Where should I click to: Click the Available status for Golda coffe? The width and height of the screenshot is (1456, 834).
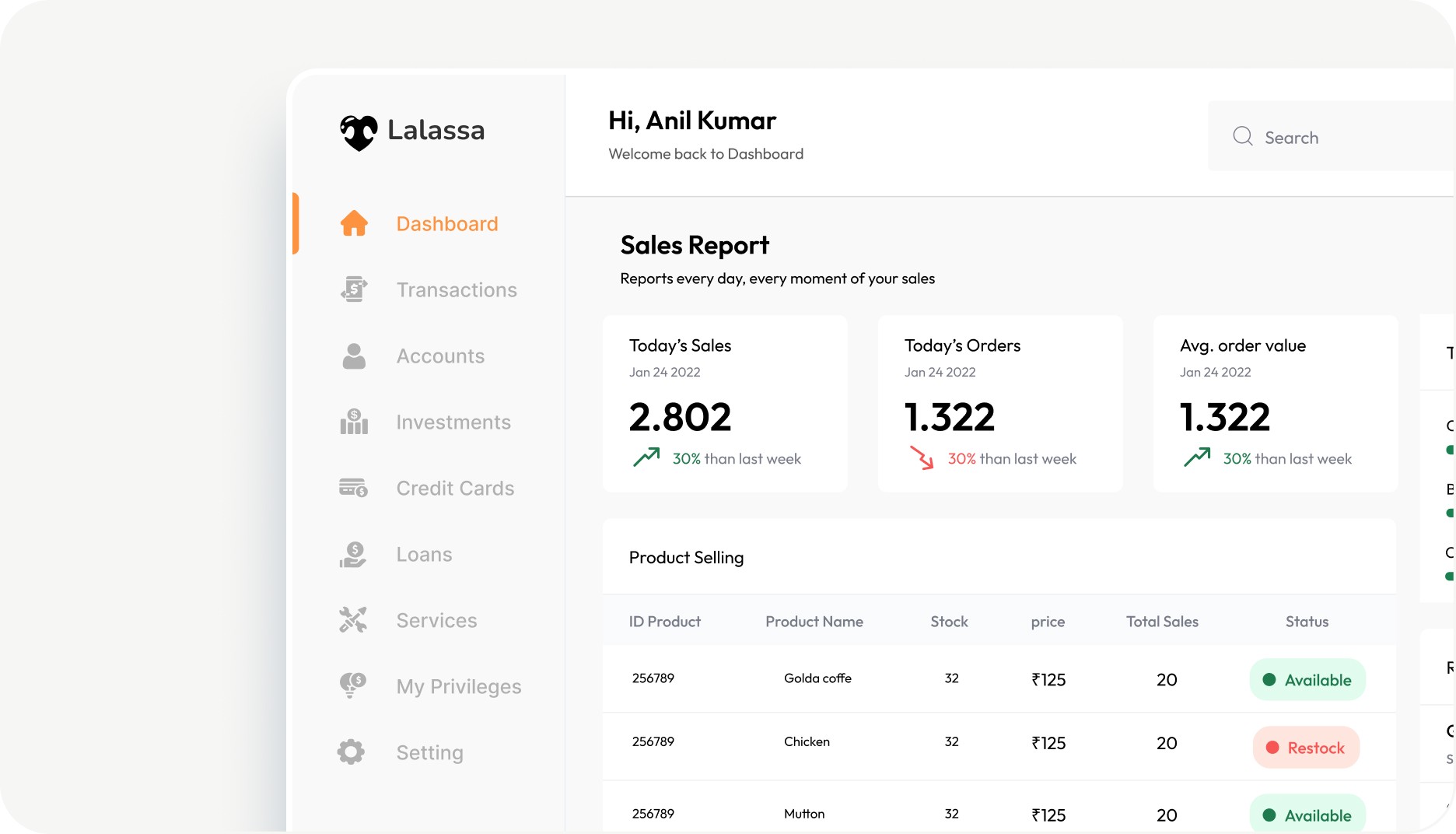pyautogui.click(x=1307, y=680)
